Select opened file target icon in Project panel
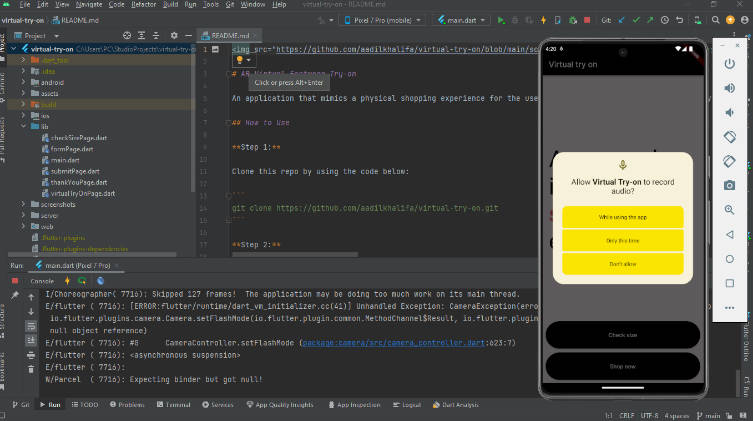This screenshot has height=421, width=753. (127, 36)
